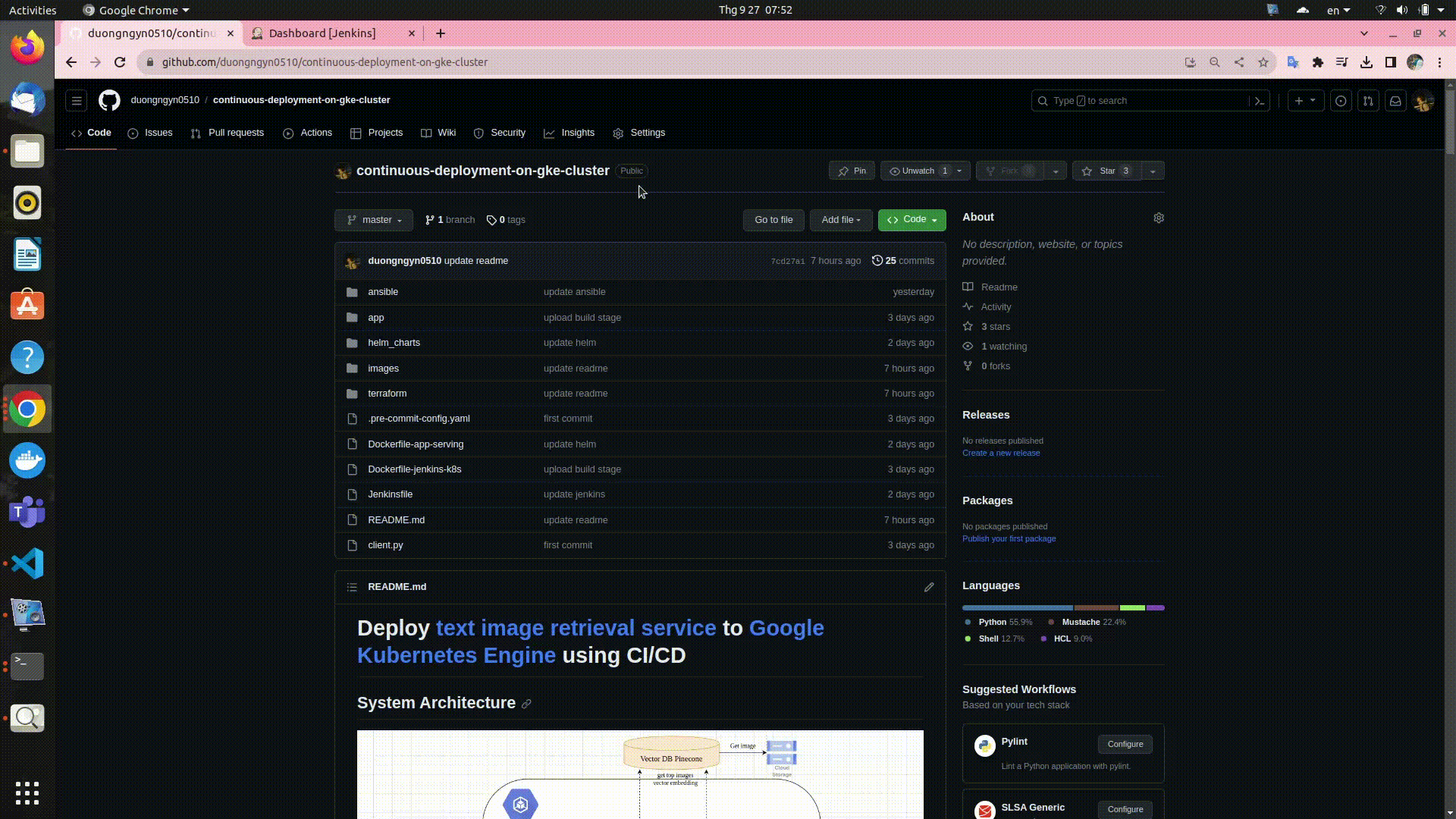
Task: Launch Visual Studio Code from dock
Action: 27,563
